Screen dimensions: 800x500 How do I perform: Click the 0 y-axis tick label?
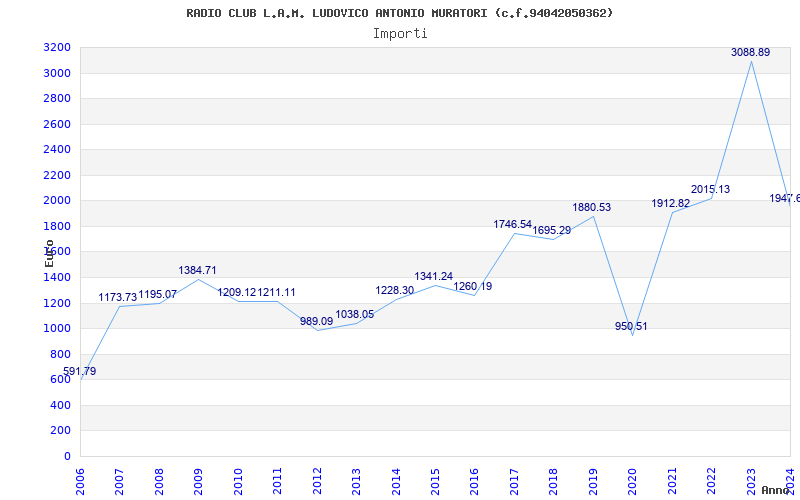pos(68,456)
